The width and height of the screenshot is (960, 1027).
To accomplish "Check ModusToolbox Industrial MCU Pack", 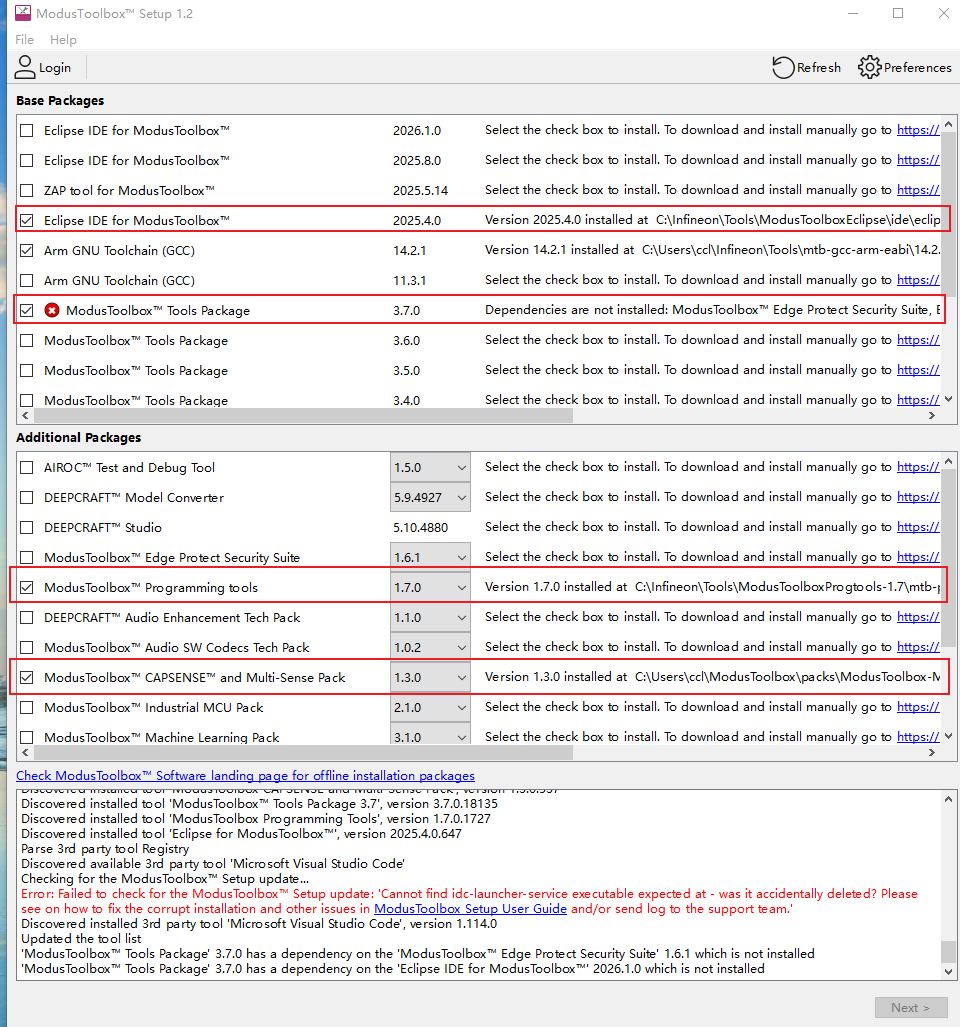I will [27, 707].
